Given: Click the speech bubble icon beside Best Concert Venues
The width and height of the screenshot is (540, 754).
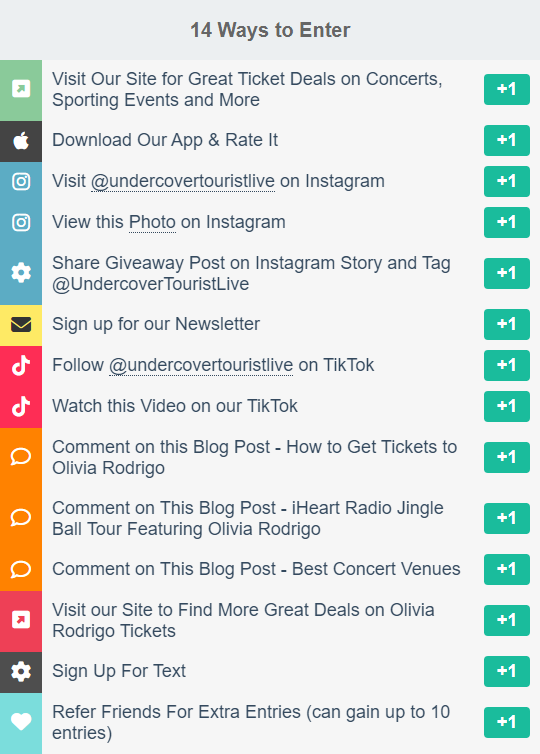Looking at the screenshot, I should pos(21,569).
